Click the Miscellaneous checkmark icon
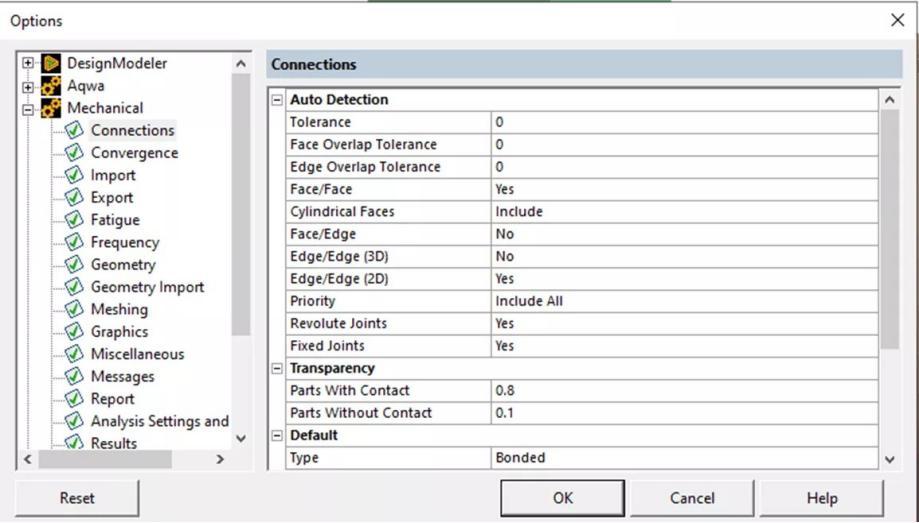Viewport: 919px width, 523px height. pos(74,354)
